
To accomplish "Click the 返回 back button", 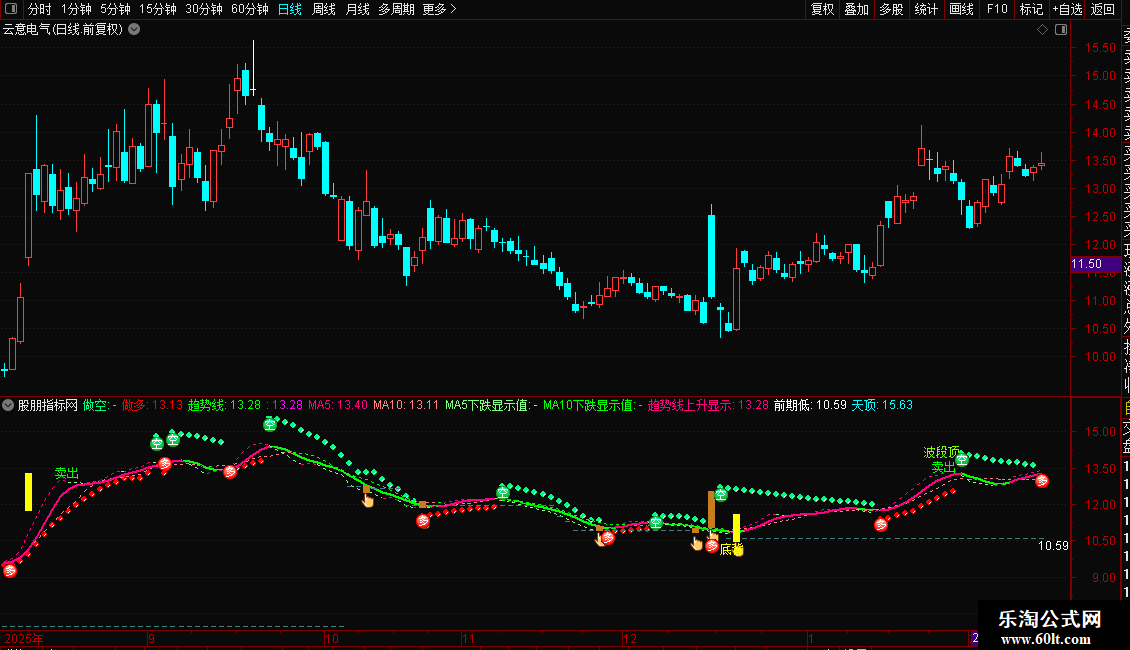I will pyautogui.click(x=1103, y=9).
